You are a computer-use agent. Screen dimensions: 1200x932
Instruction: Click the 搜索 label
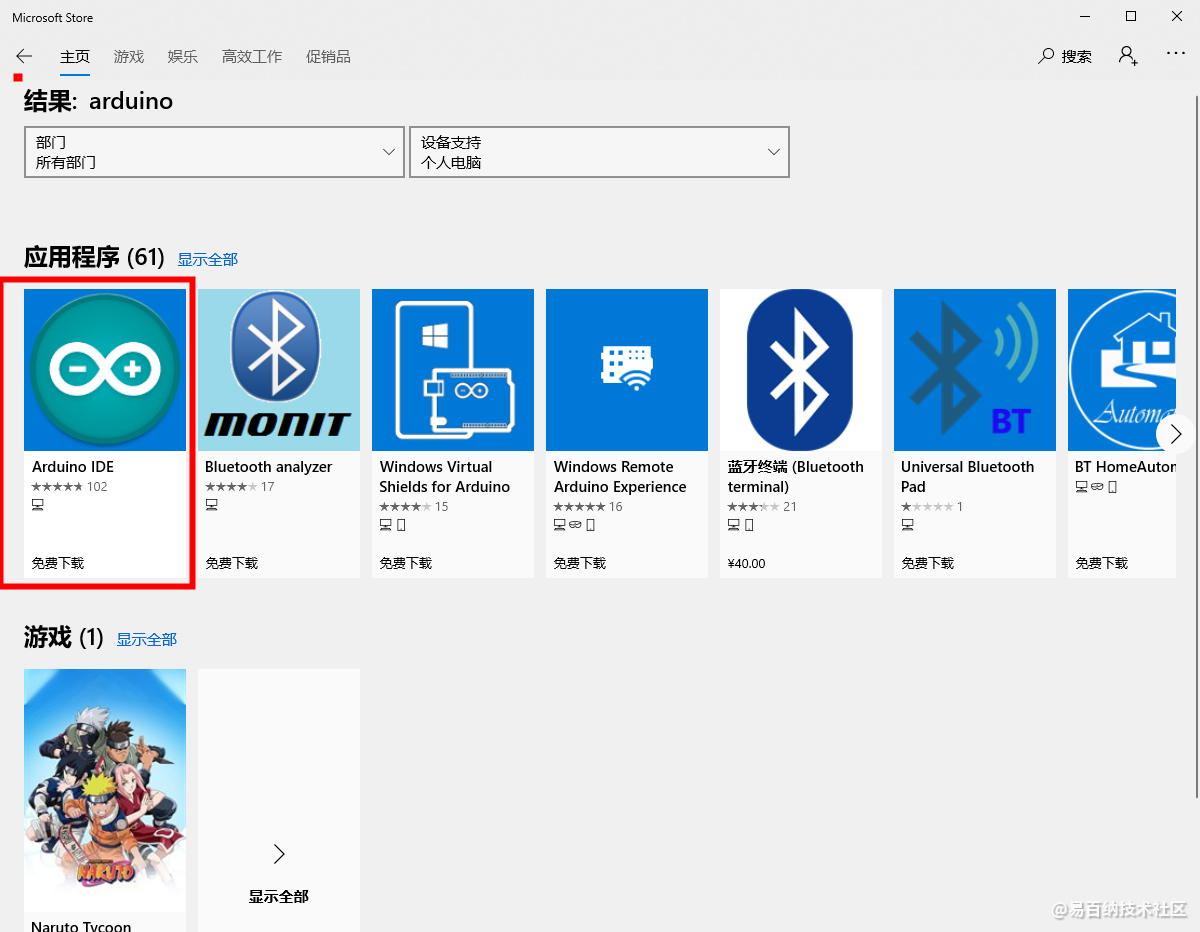pyautogui.click(x=1077, y=57)
